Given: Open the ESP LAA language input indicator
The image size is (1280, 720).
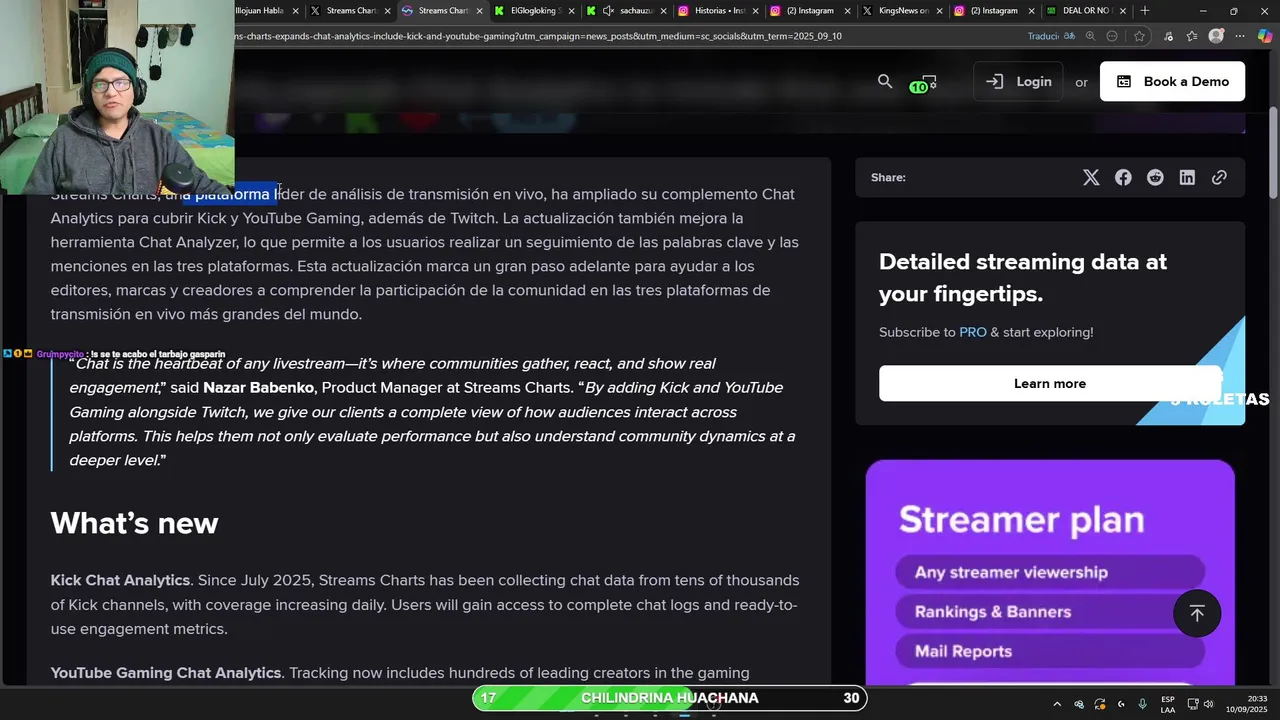Looking at the screenshot, I should pyautogui.click(x=1168, y=704).
